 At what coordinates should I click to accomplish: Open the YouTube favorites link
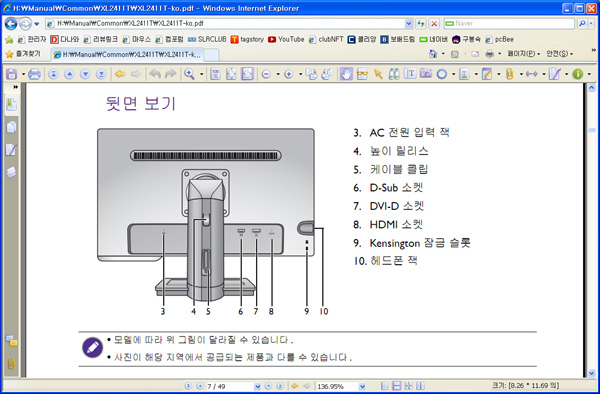(286, 39)
